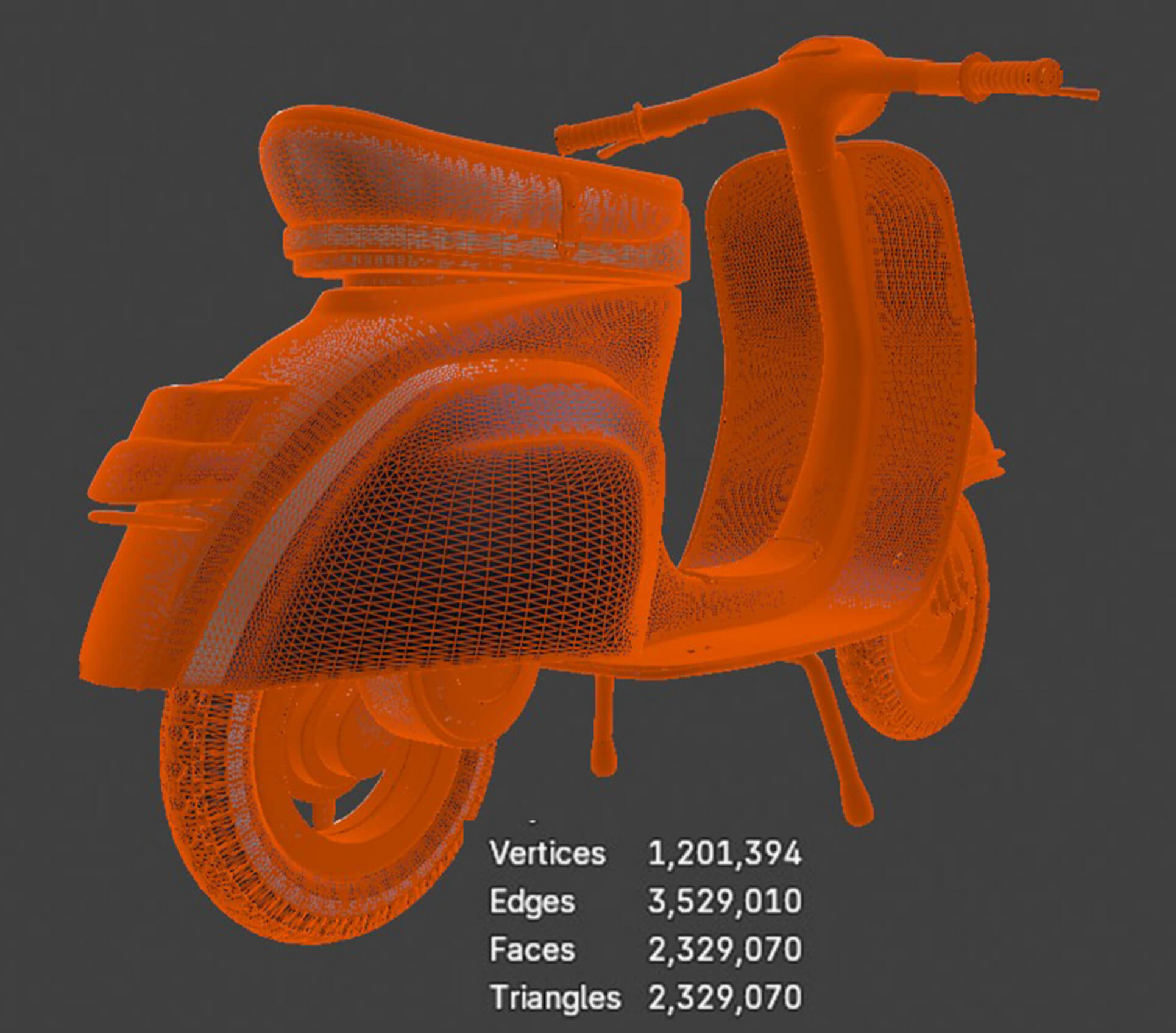
Task: Click the Vertices label in statistics
Action: 548,853
